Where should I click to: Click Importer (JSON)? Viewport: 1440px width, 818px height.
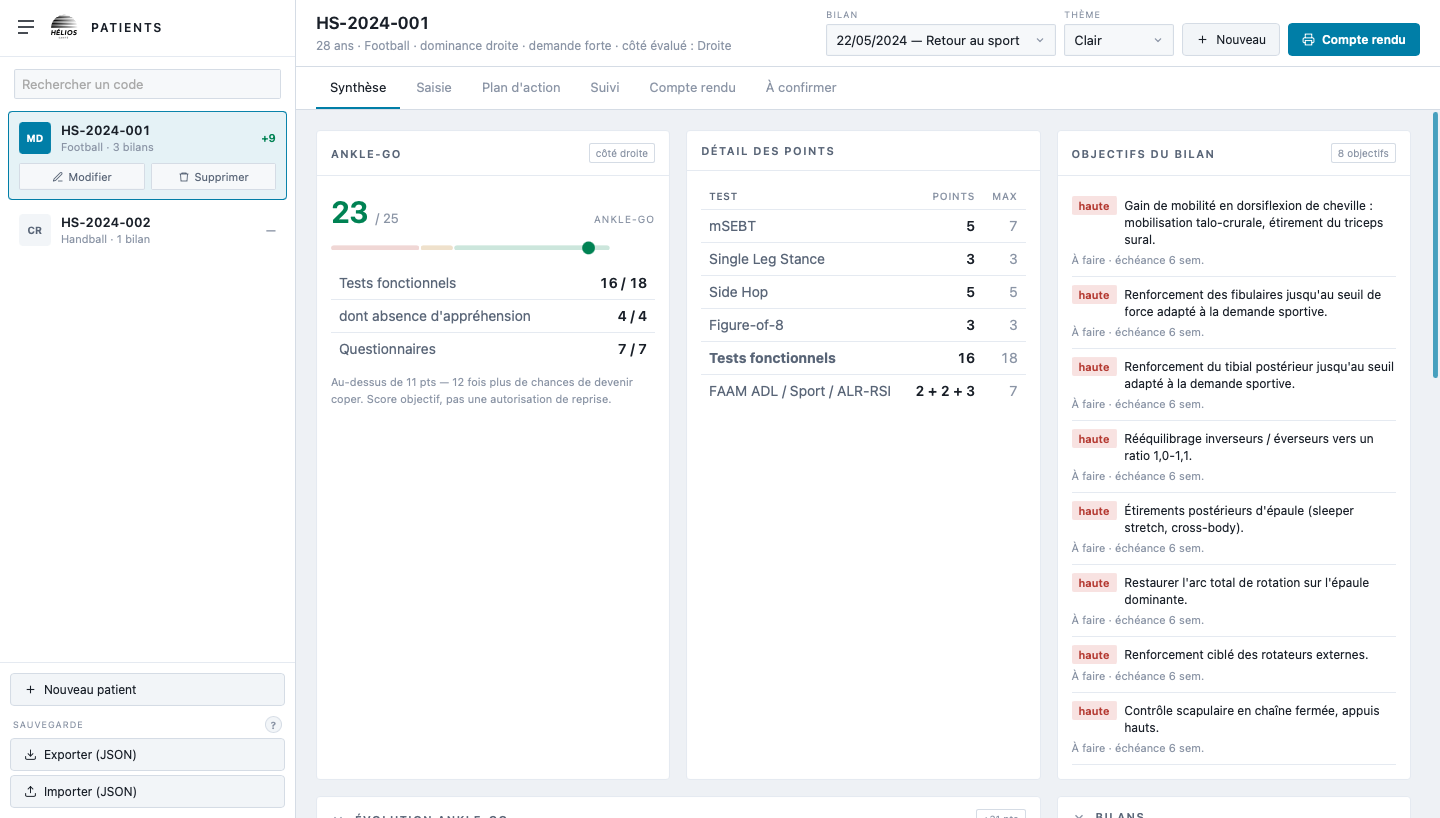pyautogui.click(x=147, y=792)
